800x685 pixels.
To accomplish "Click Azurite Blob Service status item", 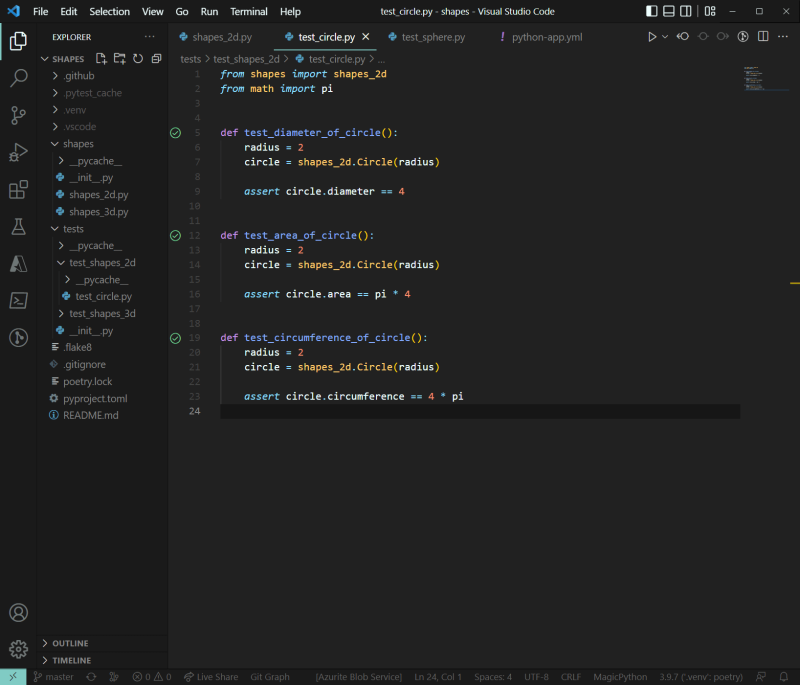I will 359,677.
